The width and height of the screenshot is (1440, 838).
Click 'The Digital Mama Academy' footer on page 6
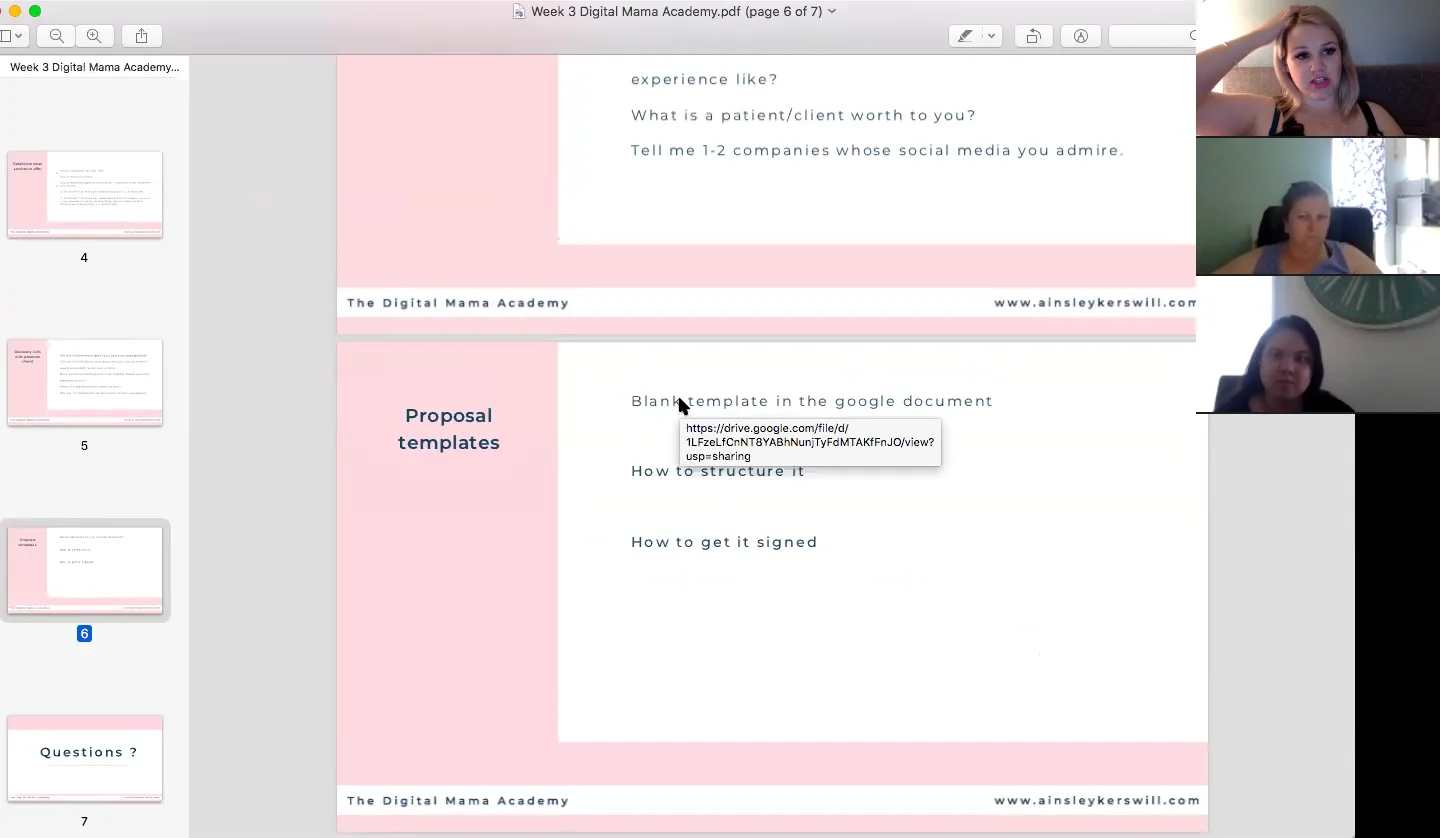click(x=458, y=801)
